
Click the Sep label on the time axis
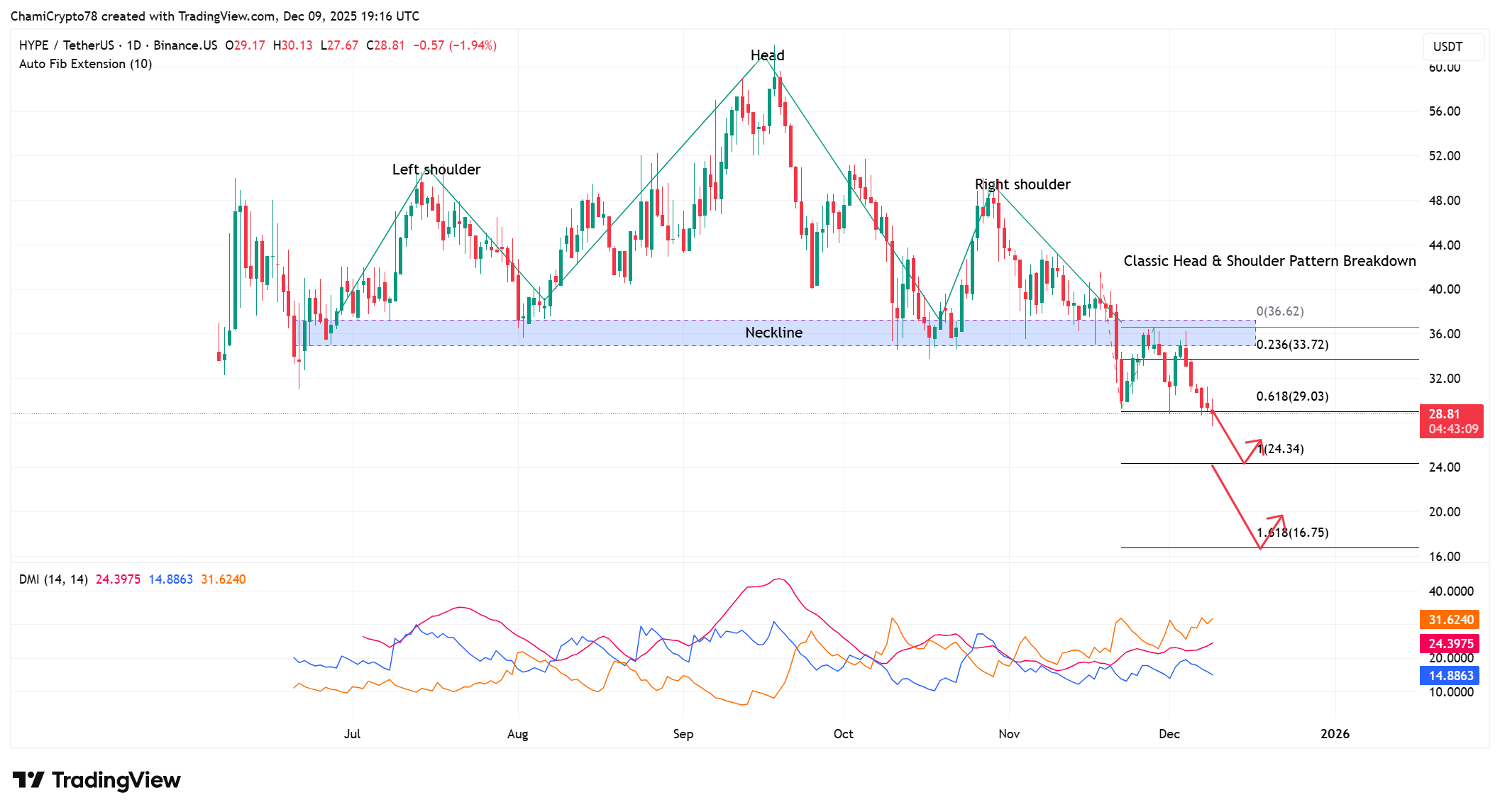(x=683, y=734)
